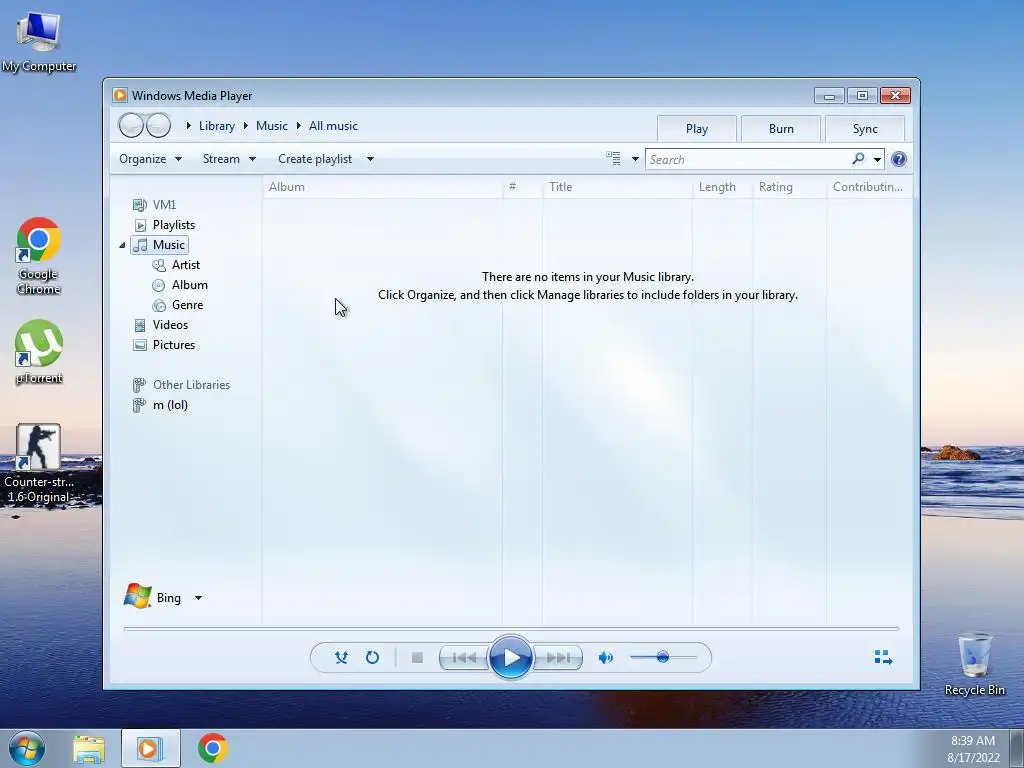Skip to the next track
The height and width of the screenshot is (768, 1024).
point(558,658)
